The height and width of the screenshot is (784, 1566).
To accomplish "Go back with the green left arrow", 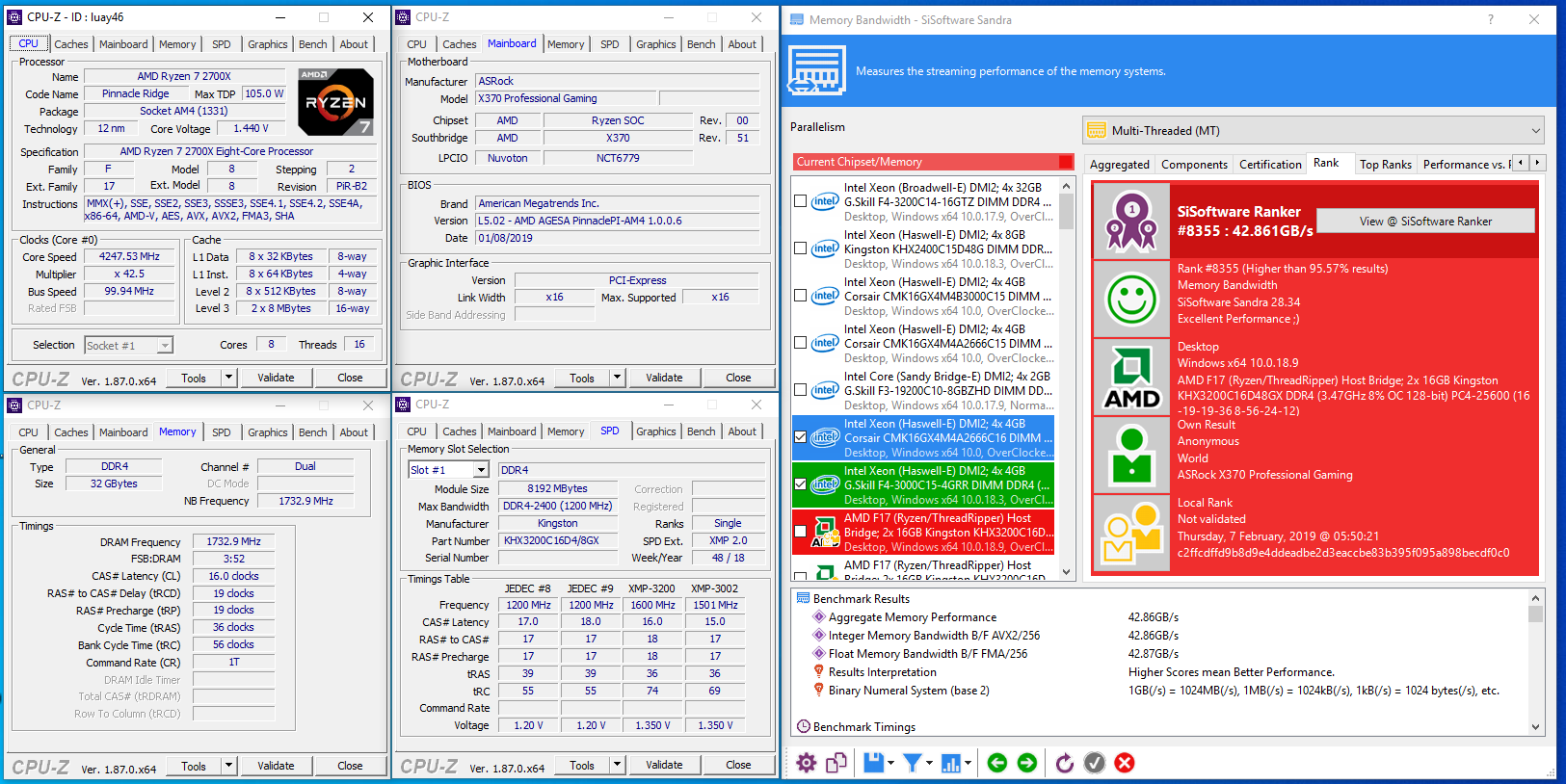I will [x=997, y=763].
